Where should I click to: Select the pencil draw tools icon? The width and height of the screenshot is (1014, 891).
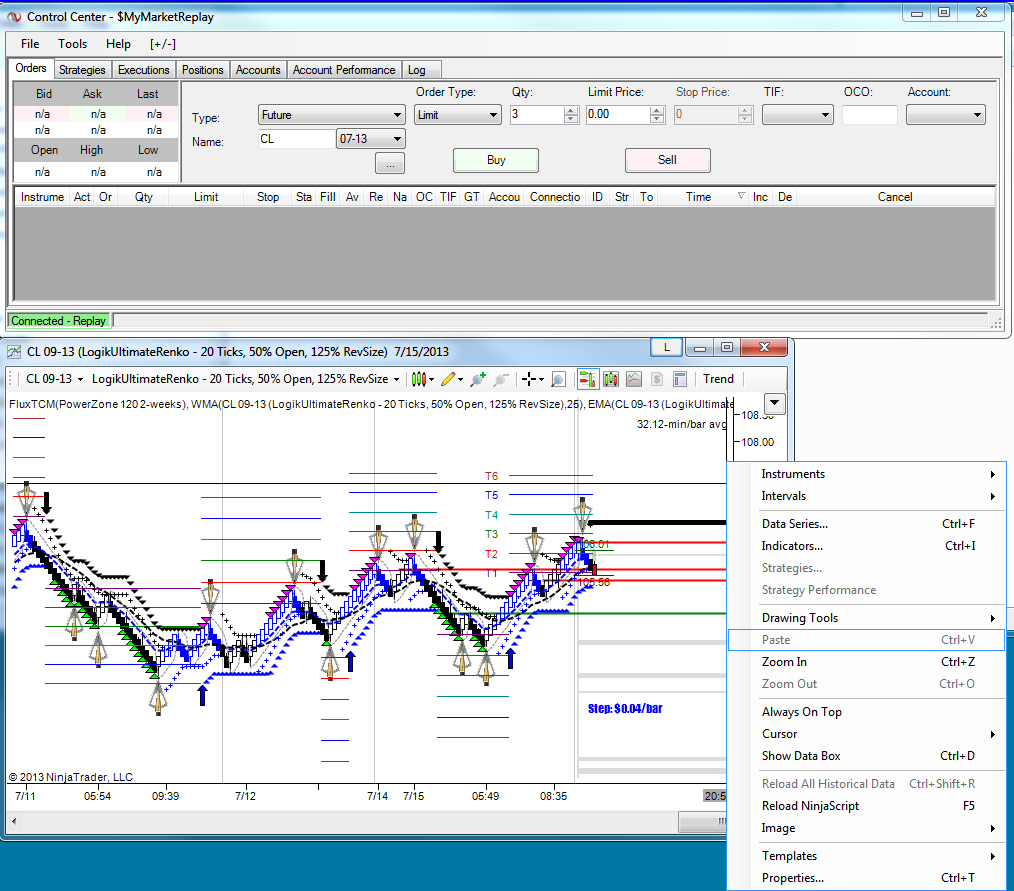[x=449, y=379]
